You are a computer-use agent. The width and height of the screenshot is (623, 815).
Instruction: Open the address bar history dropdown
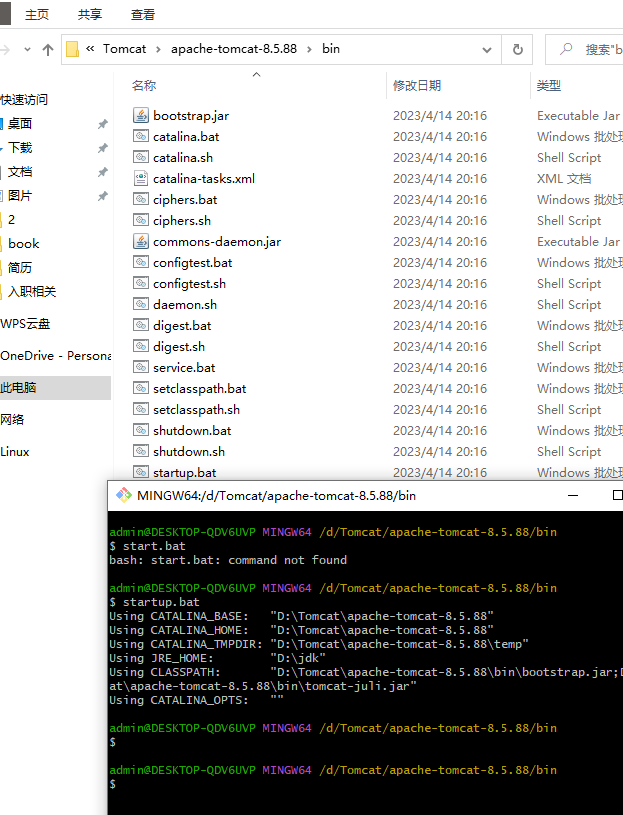coord(487,50)
